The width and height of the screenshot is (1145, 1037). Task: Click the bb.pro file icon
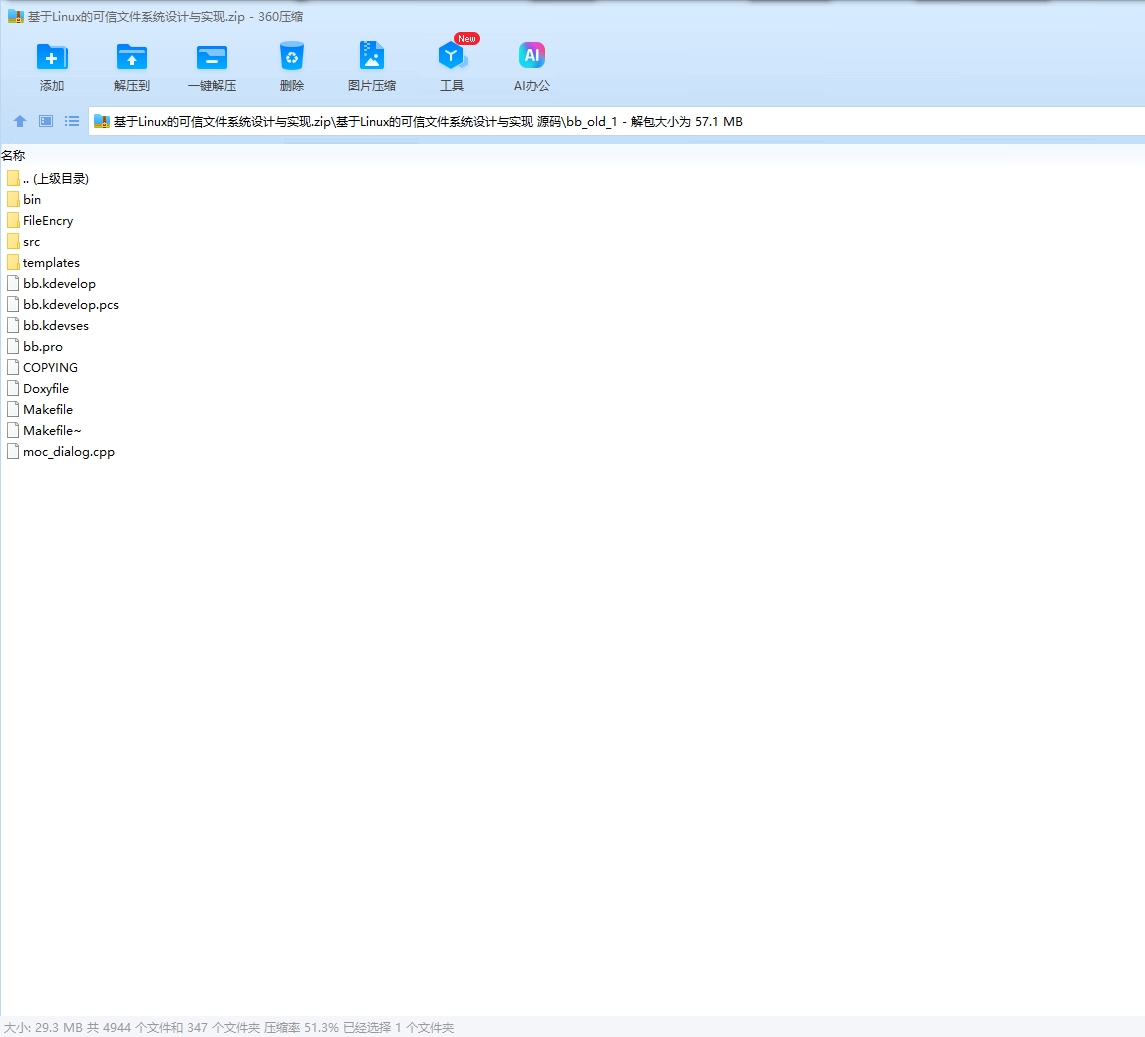[x=13, y=346]
